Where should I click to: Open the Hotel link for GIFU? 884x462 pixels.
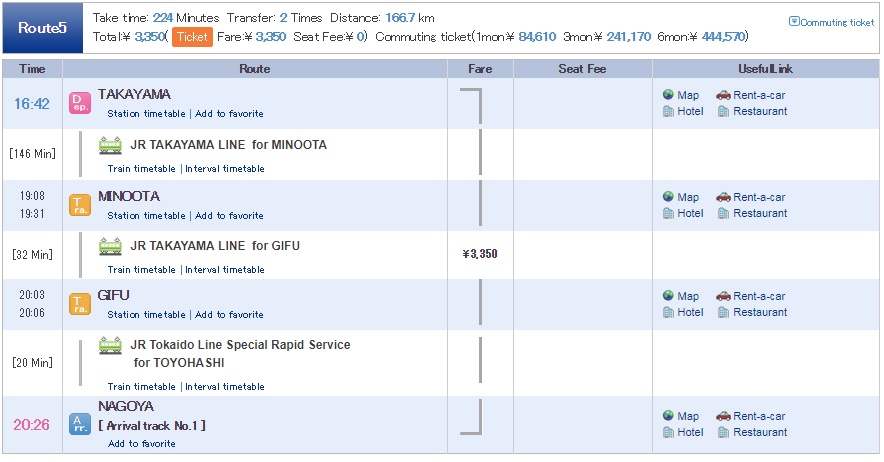point(690,312)
